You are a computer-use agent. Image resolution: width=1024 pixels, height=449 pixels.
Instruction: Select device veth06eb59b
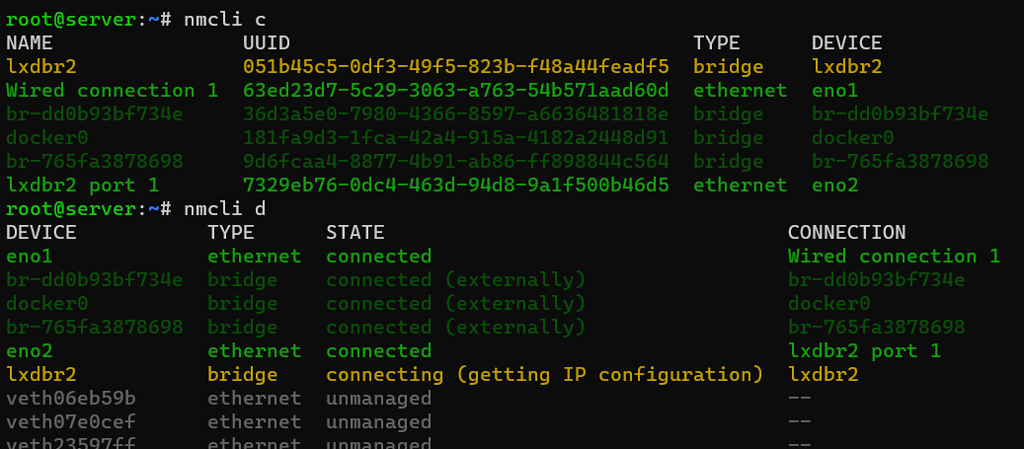pyautogui.click(x=71, y=398)
